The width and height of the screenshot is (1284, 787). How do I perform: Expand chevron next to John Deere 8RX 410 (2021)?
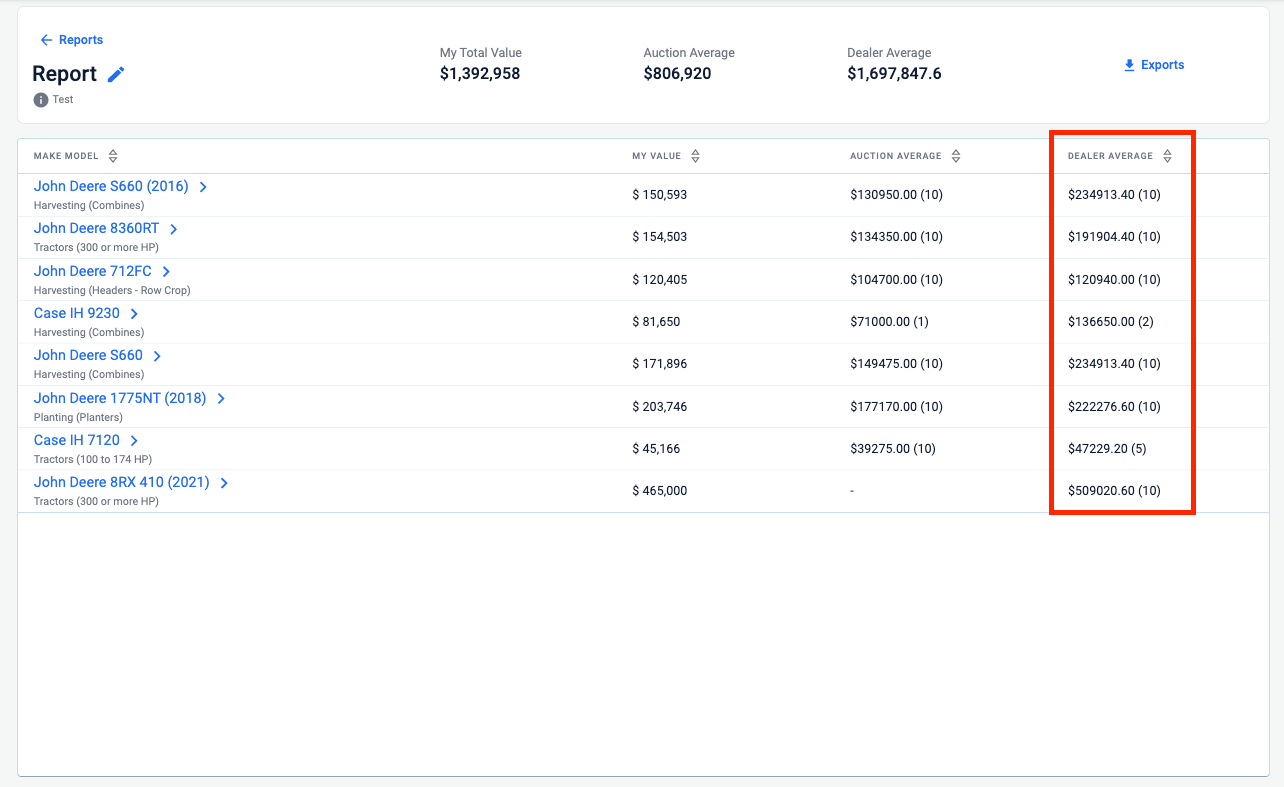click(224, 483)
